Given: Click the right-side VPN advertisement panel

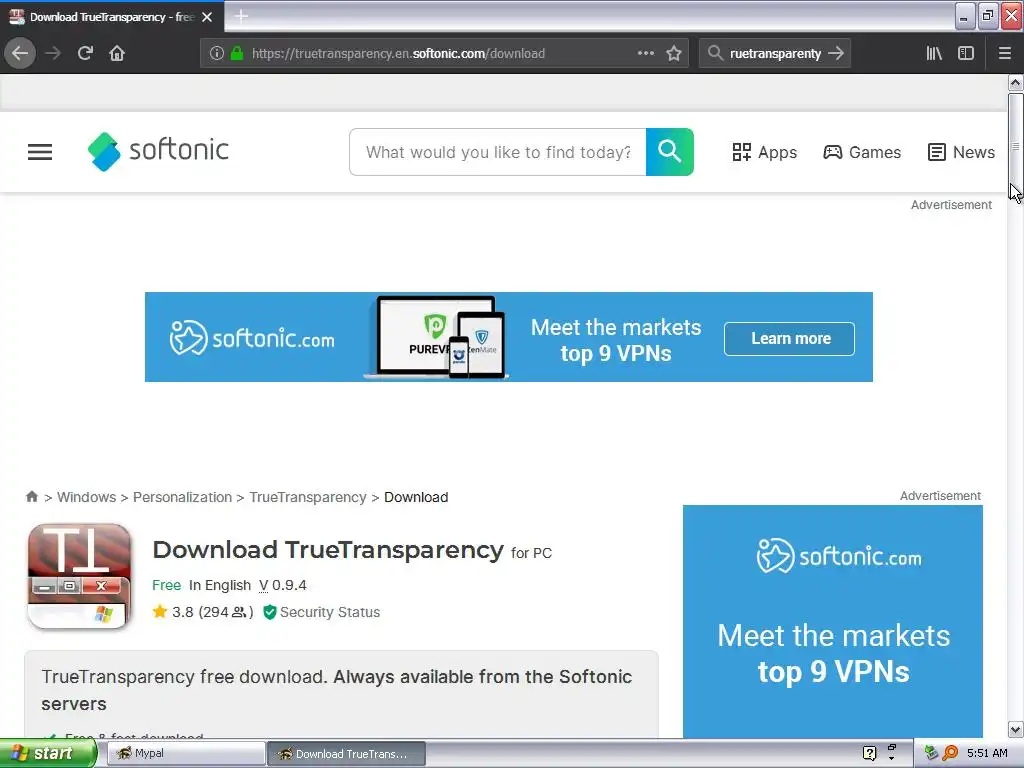Looking at the screenshot, I should coord(833,621).
